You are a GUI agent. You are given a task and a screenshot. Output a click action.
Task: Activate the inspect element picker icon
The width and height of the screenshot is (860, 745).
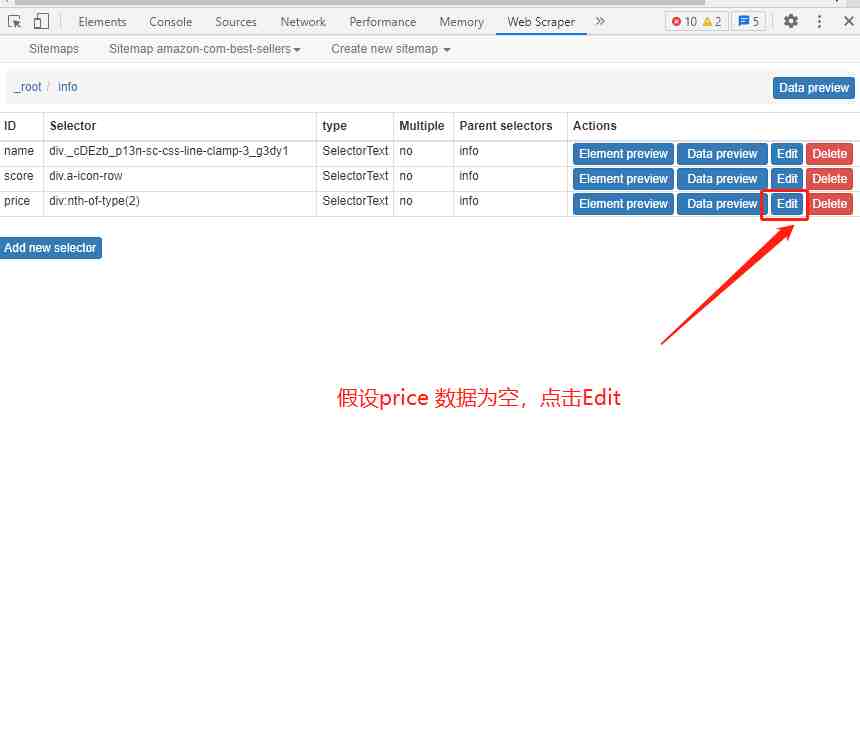tap(15, 22)
